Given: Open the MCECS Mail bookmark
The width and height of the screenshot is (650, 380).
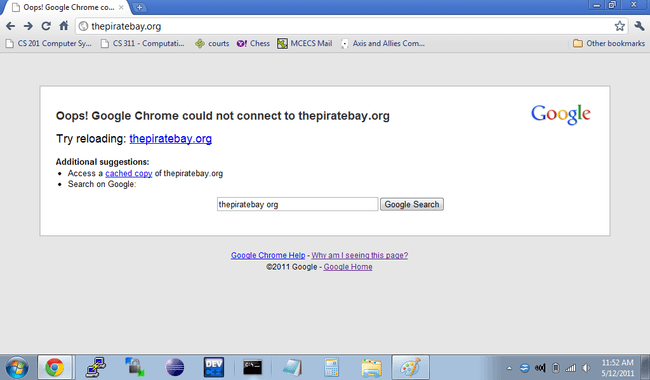Looking at the screenshot, I should (x=305, y=44).
